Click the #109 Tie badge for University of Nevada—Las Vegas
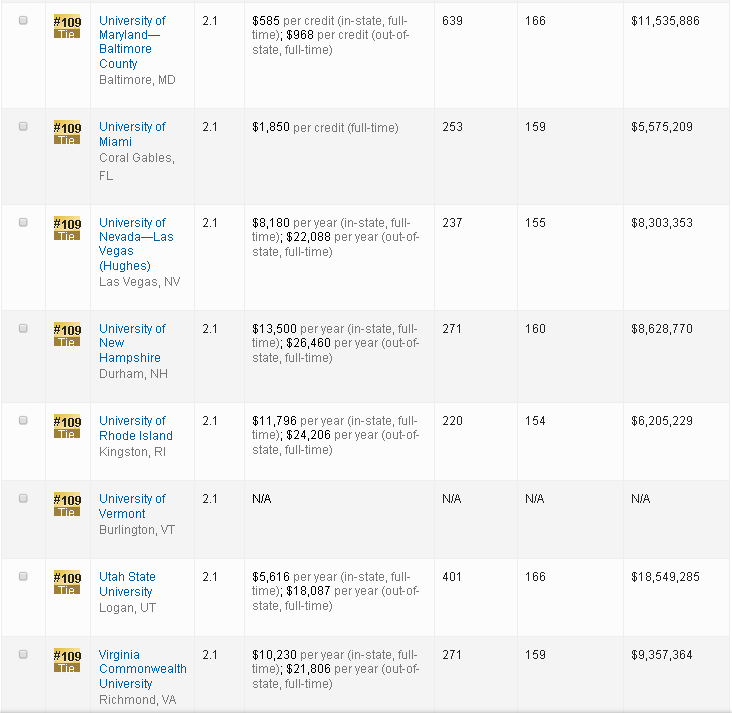Screen dimensions: 732x713 (67, 229)
